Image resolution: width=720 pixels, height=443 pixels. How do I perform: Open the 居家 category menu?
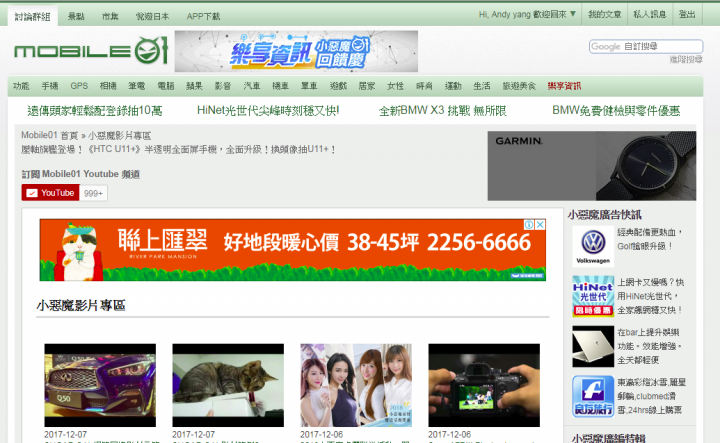click(x=367, y=86)
